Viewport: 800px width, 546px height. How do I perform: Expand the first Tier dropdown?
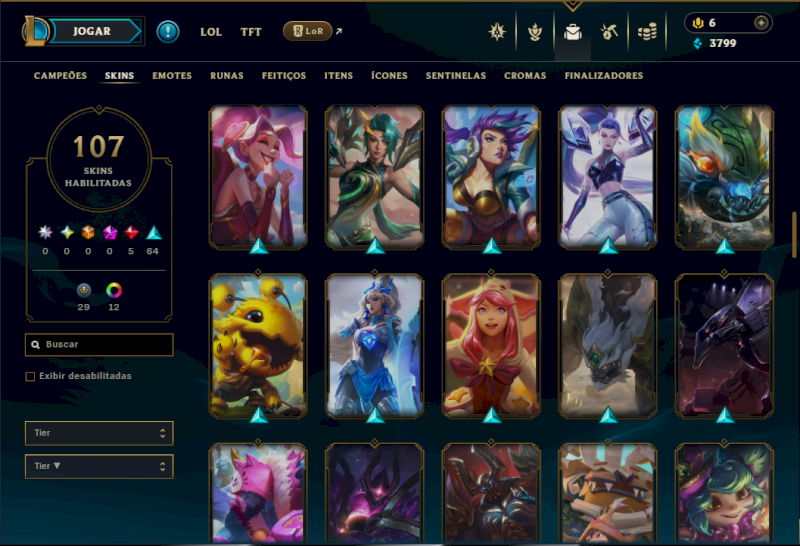[x=99, y=433]
